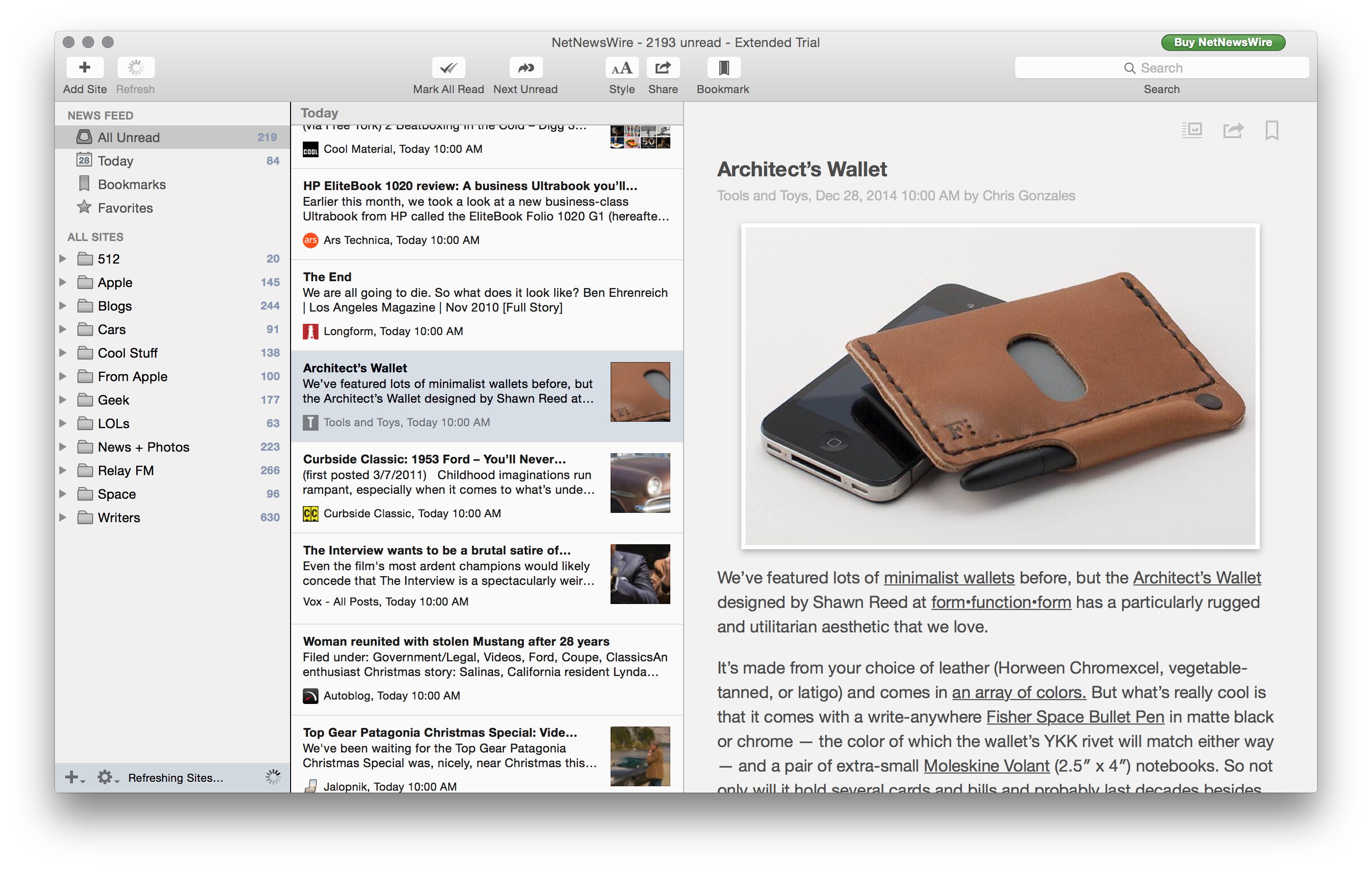Expand the Writers folder
The image size is (1372, 871).
coord(63,517)
